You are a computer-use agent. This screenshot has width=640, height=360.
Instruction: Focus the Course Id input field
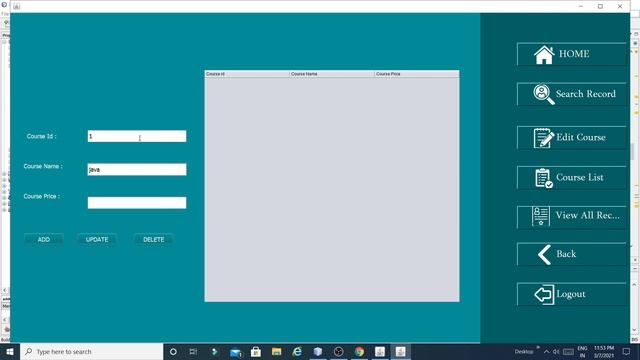(137, 136)
